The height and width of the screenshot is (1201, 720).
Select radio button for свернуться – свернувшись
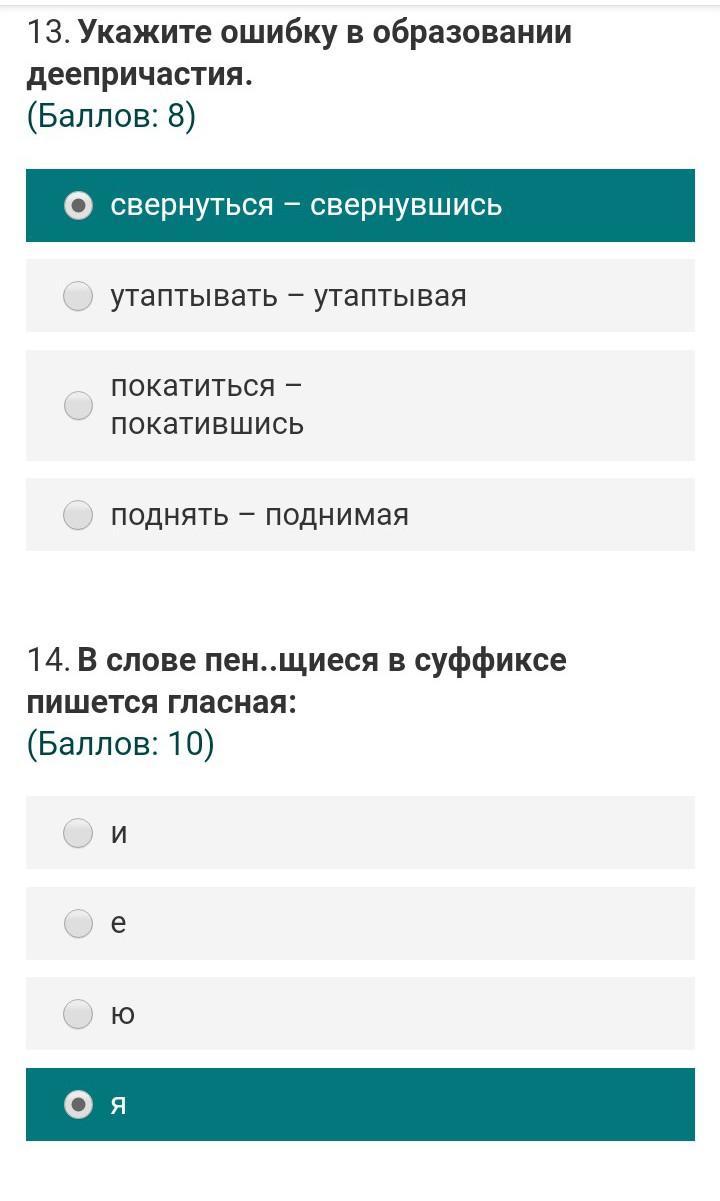pyautogui.click(x=78, y=205)
